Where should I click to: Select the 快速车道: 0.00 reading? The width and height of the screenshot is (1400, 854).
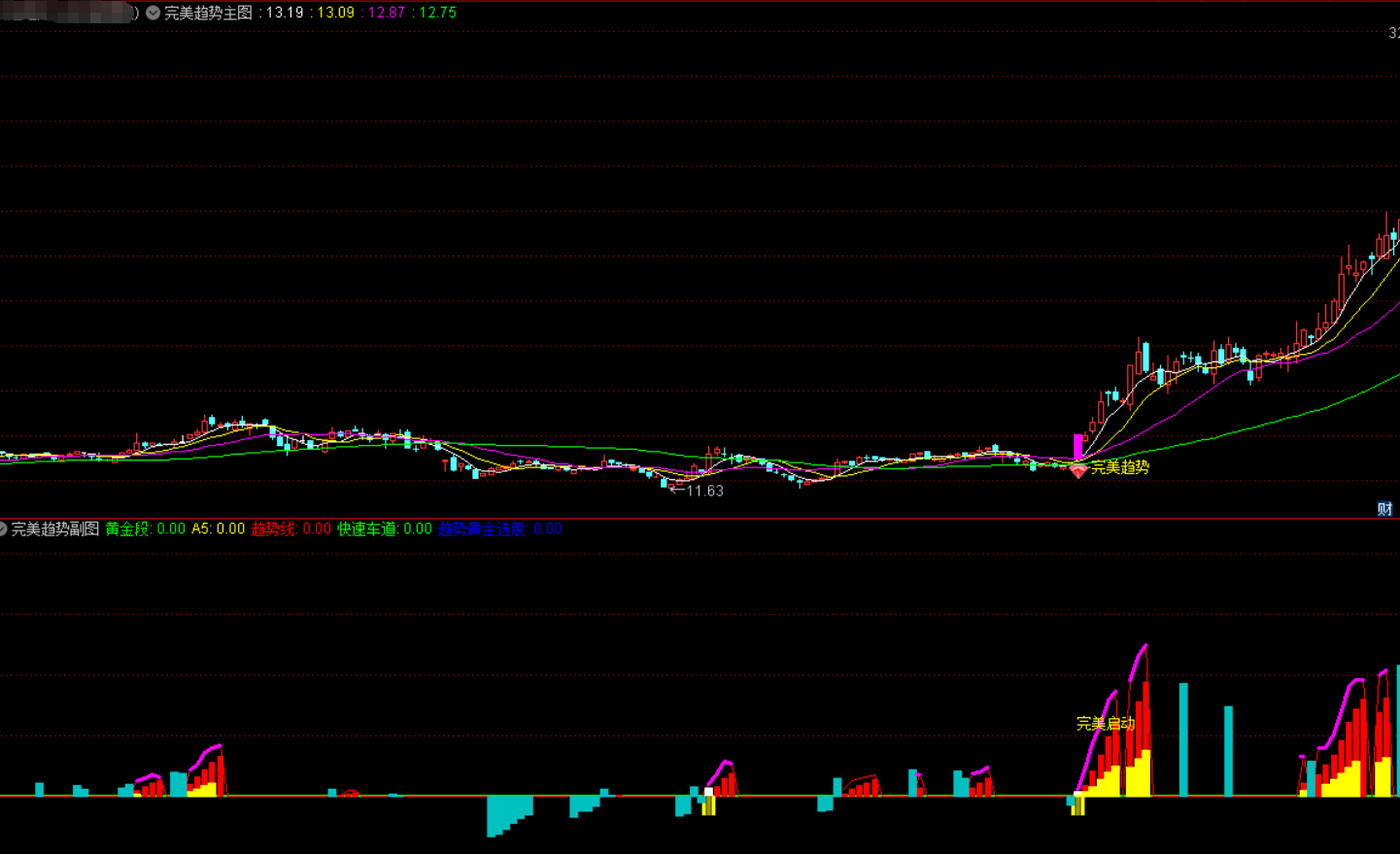[385, 529]
